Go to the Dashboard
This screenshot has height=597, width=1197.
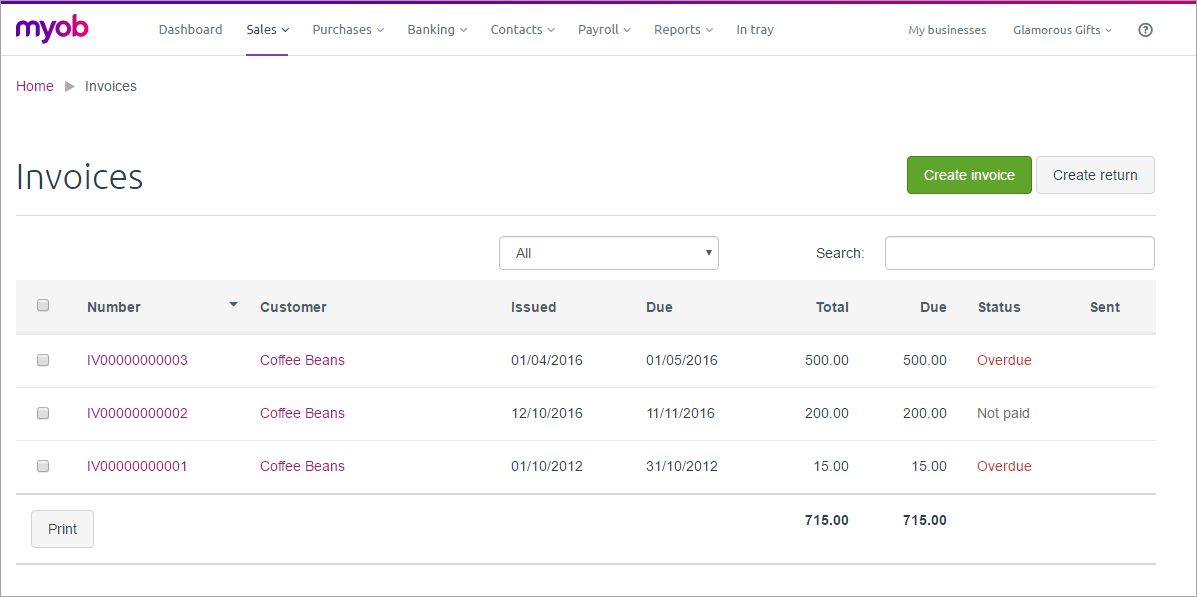pyautogui.click(x=190, y=29)
